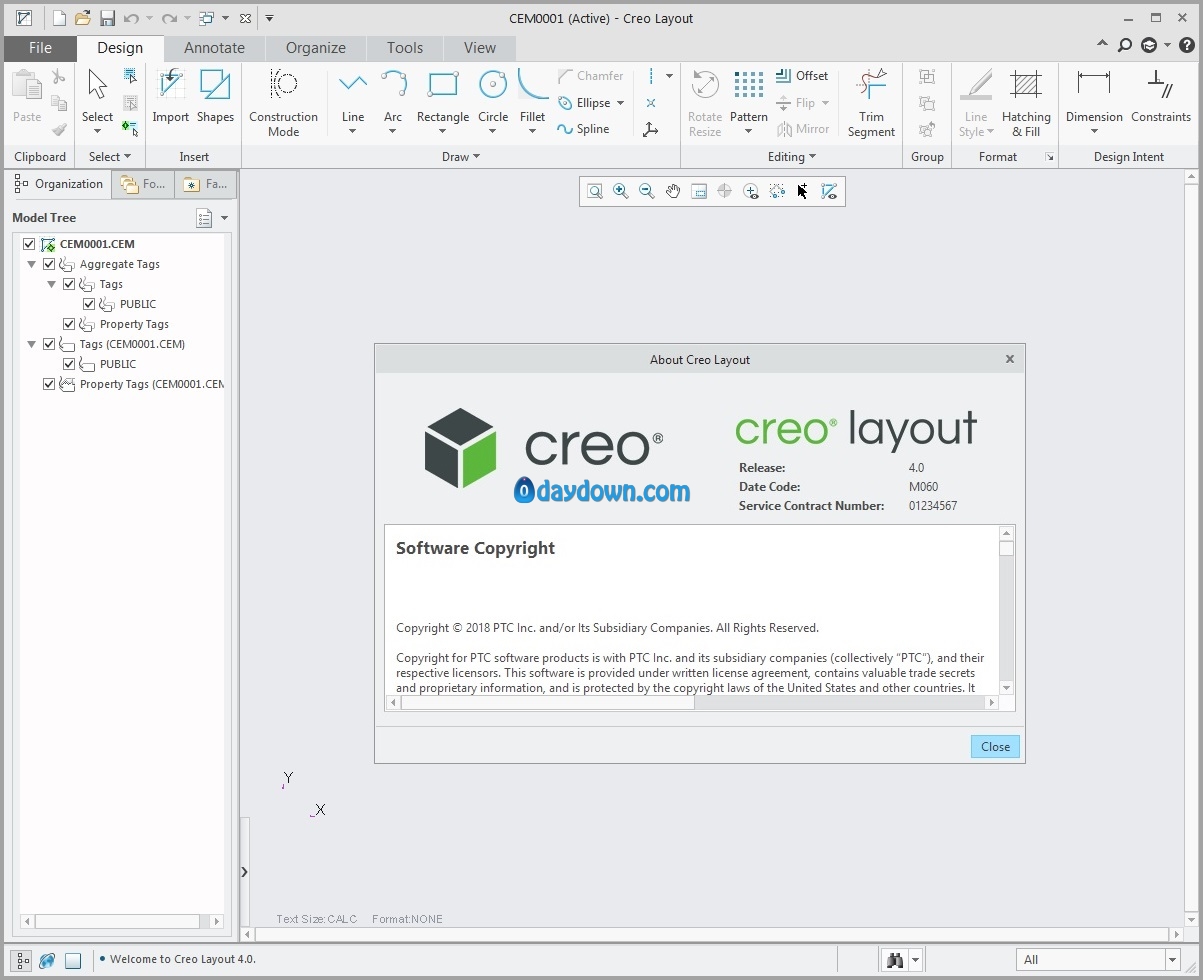Pick the Spline tool
This screenshot has height=980, width=1203.
coord(584,129)
